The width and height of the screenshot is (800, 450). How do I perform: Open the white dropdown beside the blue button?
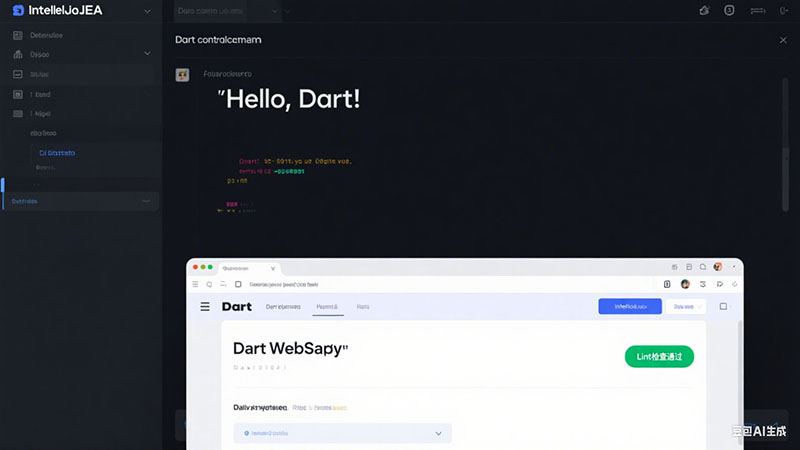686,307
